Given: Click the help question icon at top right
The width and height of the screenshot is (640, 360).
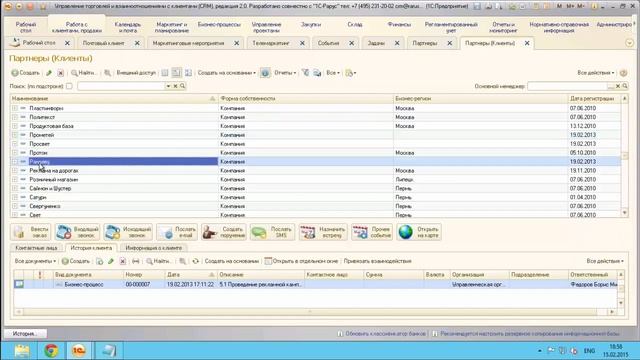Looking at the screenshot, I should (x=623, y=73).
